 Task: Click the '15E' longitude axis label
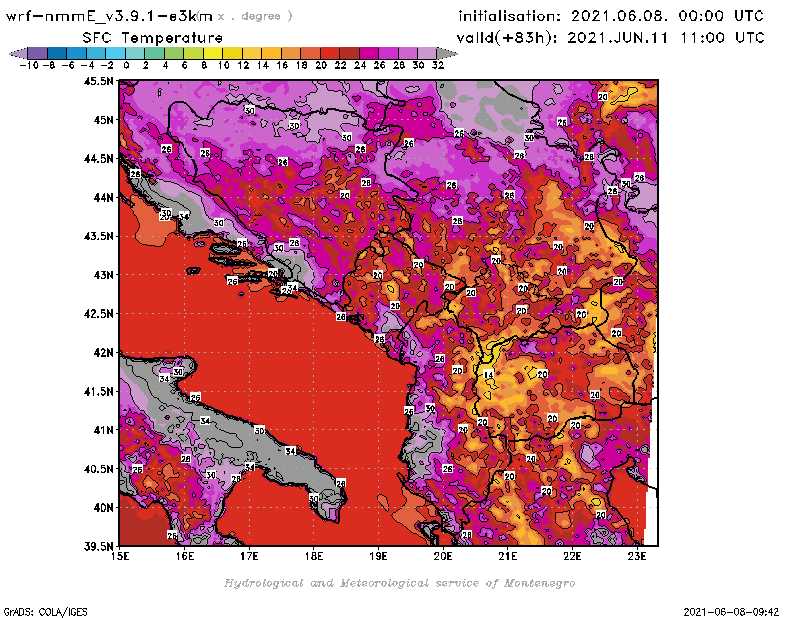[x=120, y=556]
